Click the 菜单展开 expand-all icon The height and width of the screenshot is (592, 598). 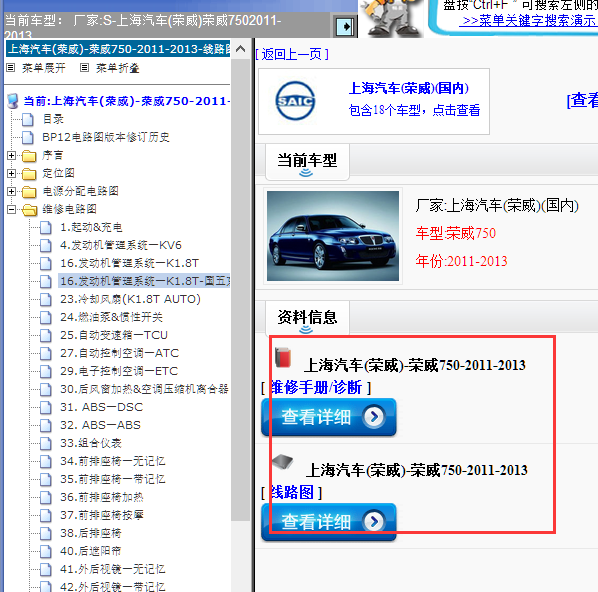tap(11, 68)
